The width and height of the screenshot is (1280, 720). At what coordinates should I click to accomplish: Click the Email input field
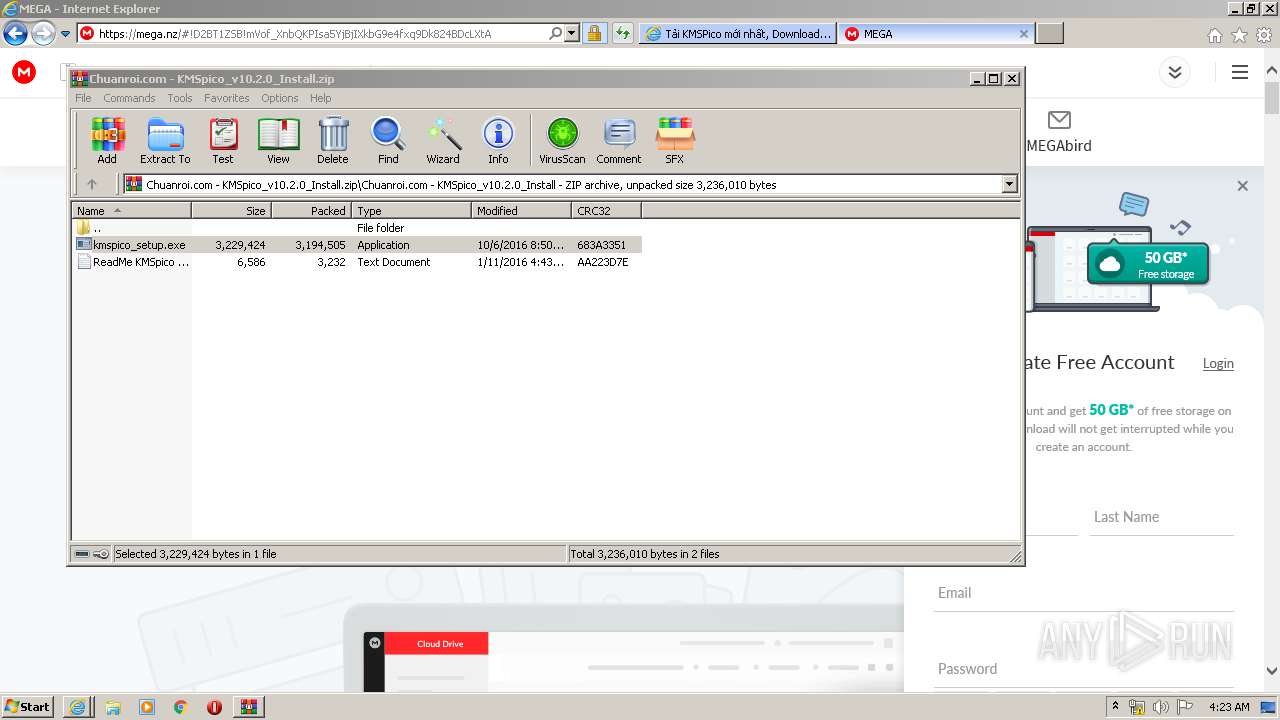pyautogui.click(x=1084, y=593)
